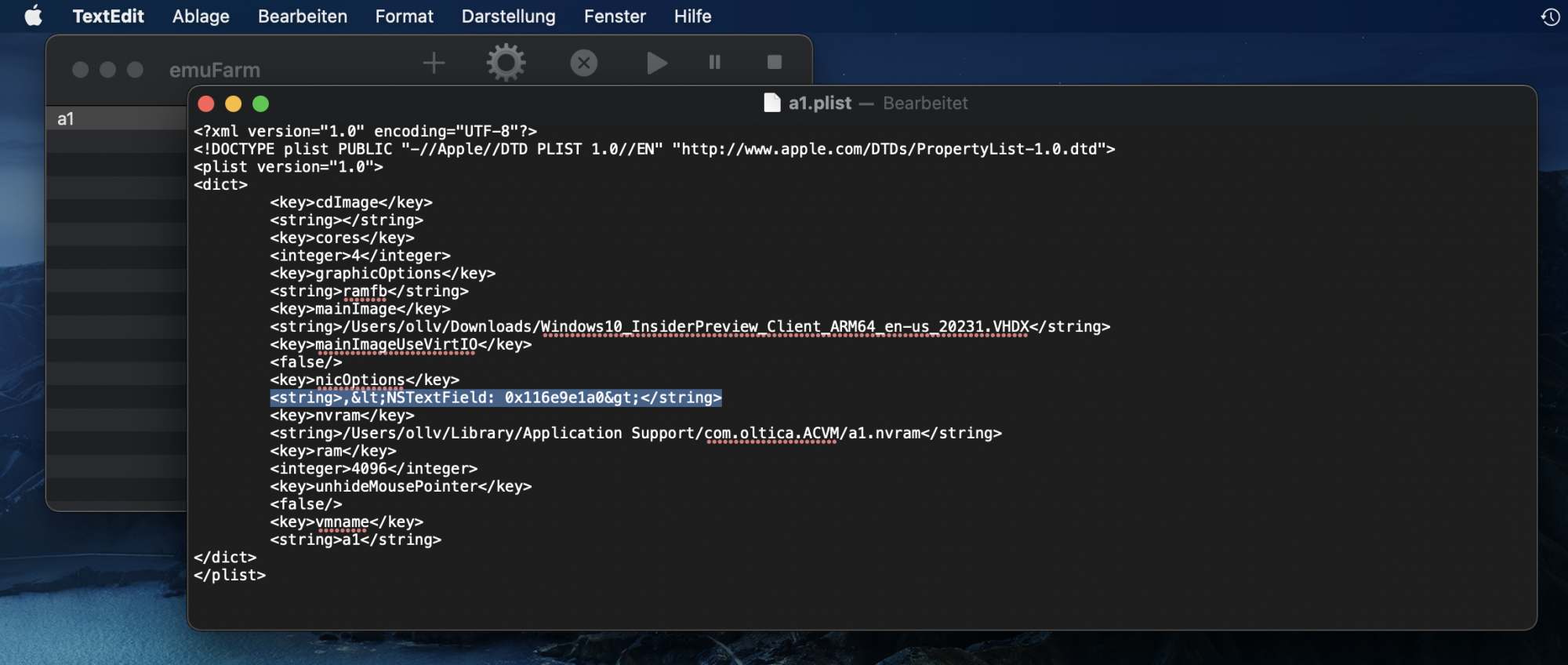Click the plist version="1.0" line
Screen dimensions: 1568x665
[289, 167]
